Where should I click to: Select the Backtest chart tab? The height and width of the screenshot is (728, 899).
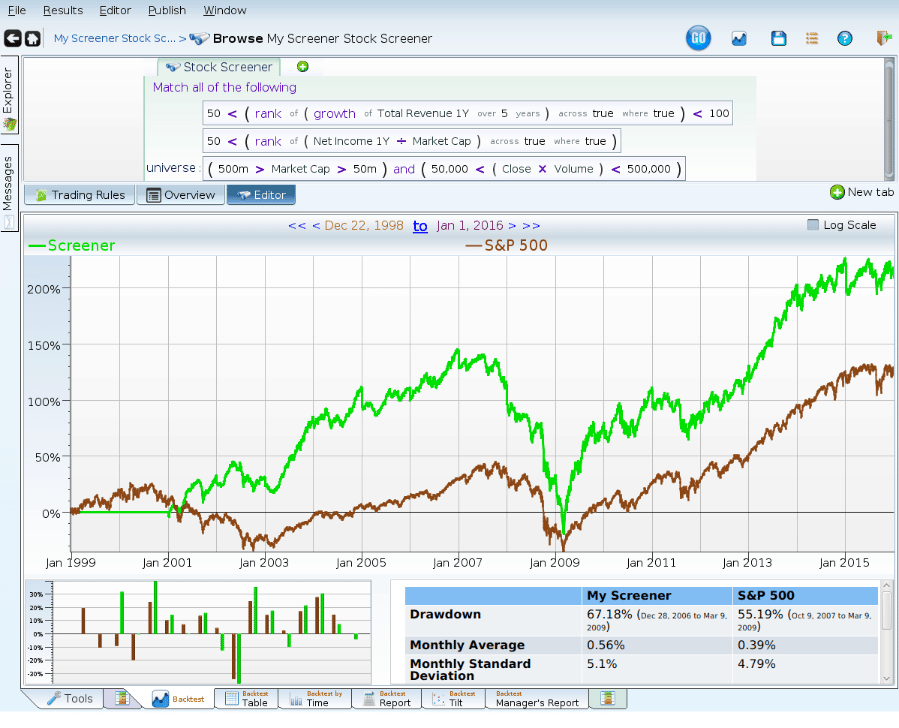[x=178, y=699]
